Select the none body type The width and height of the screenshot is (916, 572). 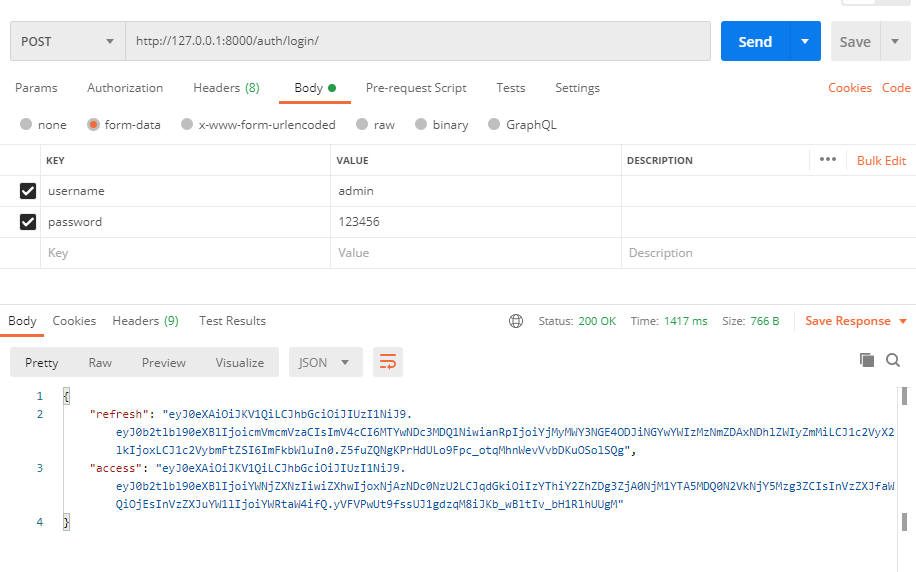[43, 124]
